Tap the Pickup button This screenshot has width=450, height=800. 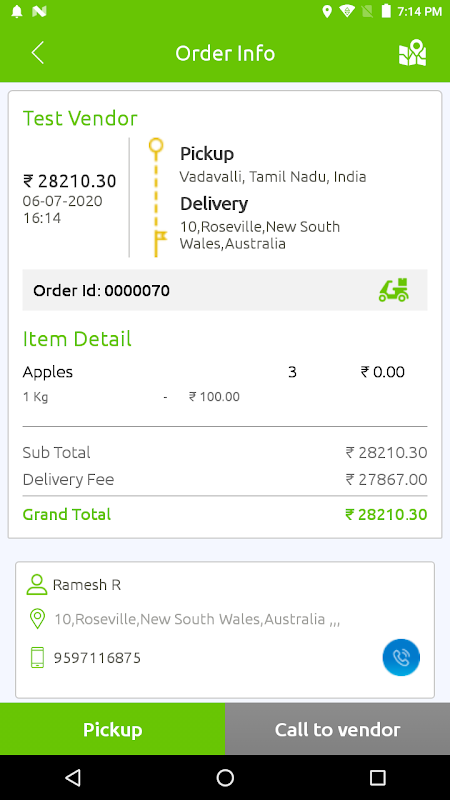point(112,729)
